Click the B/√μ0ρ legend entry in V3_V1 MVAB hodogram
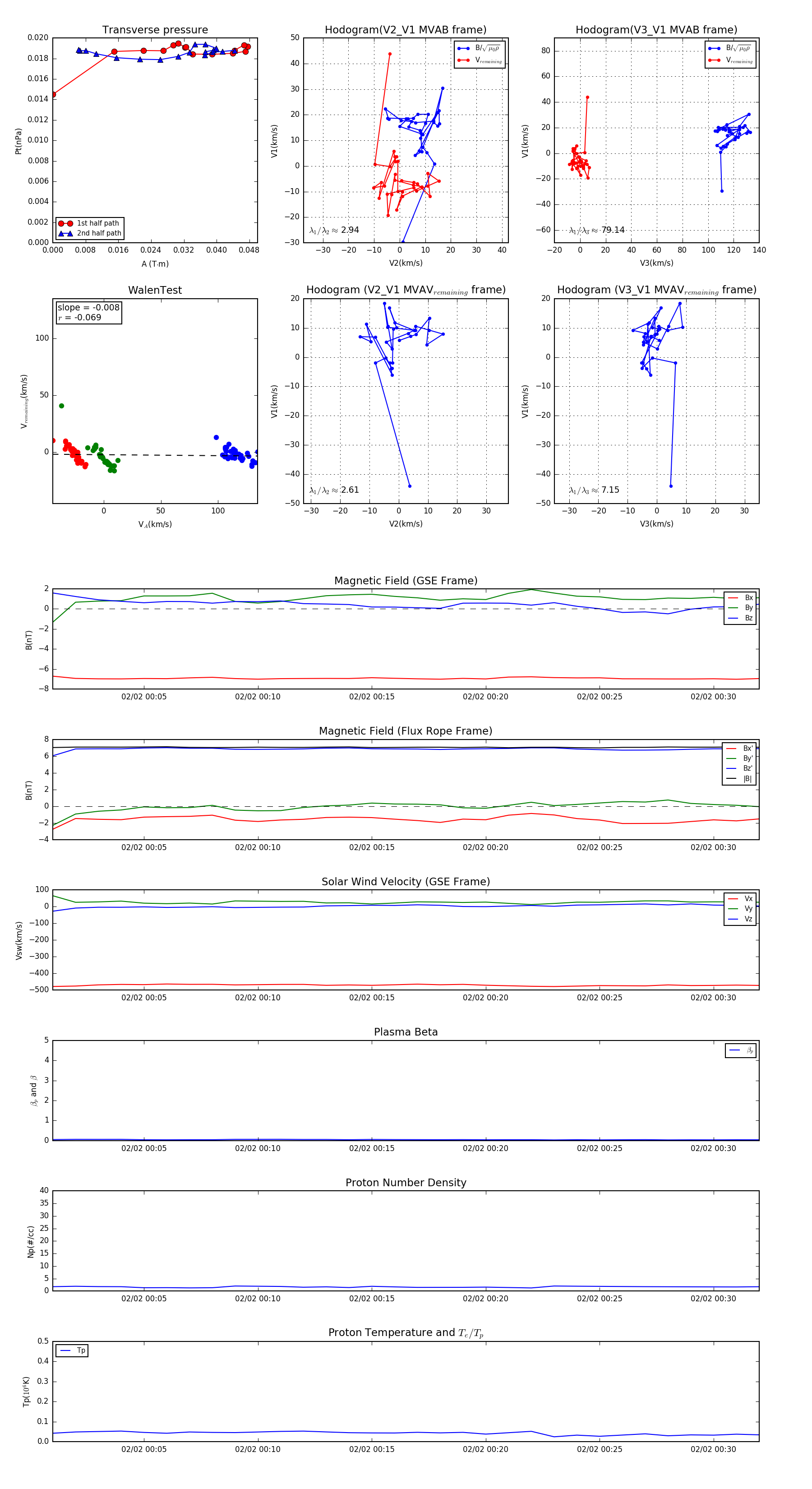The image size is (812, 1489). (730, 49)
